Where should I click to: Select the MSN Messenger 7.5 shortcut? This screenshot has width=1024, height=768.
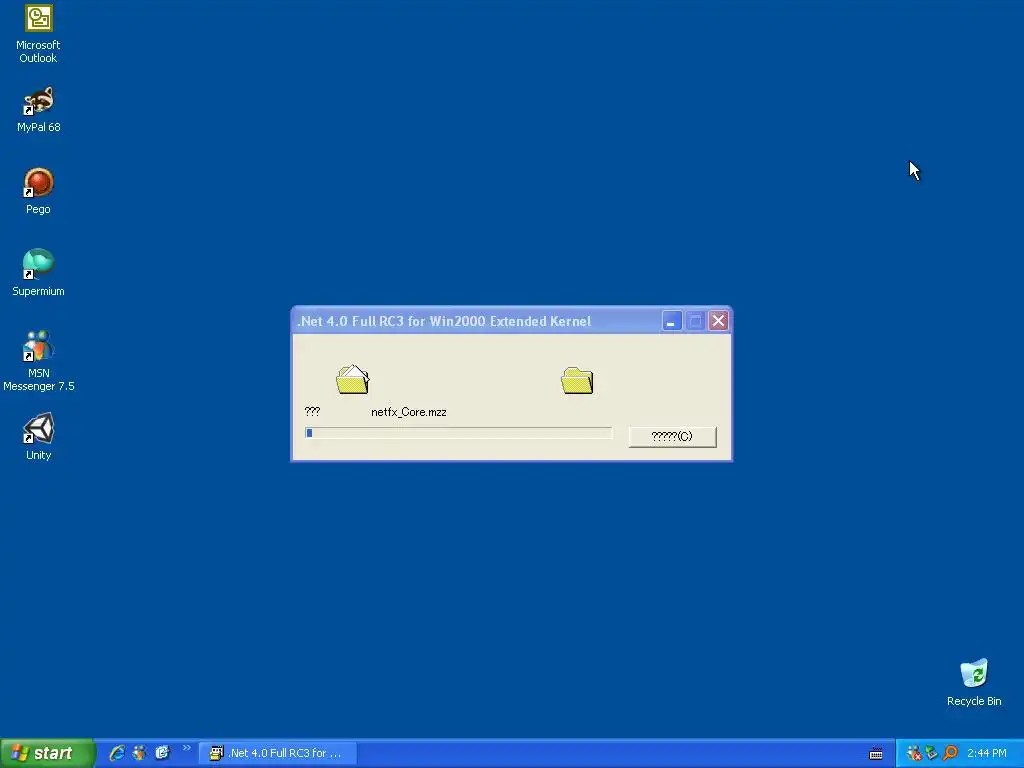click(x=39, y=360)
